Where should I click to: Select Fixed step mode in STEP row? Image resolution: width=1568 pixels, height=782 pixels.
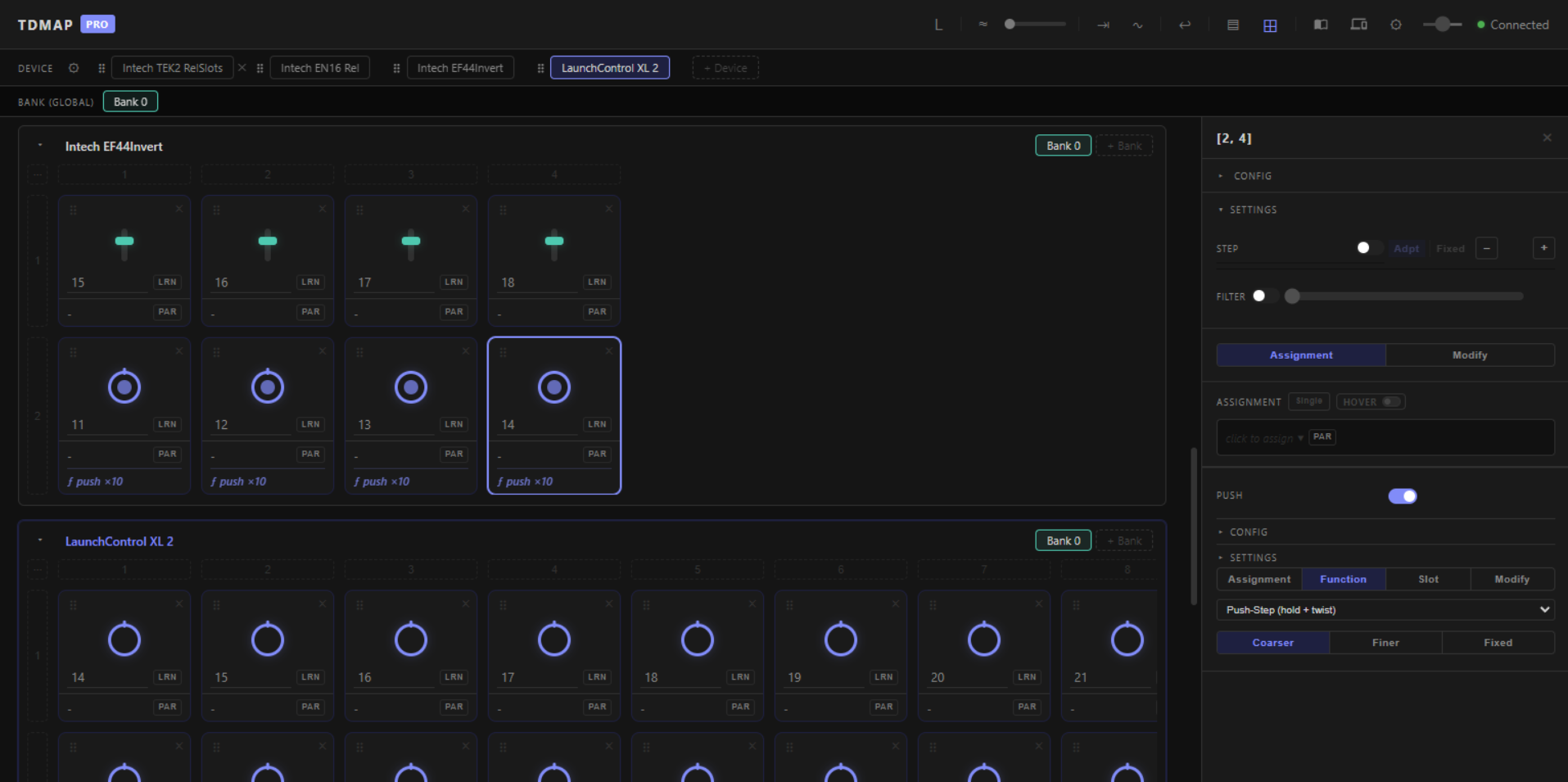pos(1449,248)
